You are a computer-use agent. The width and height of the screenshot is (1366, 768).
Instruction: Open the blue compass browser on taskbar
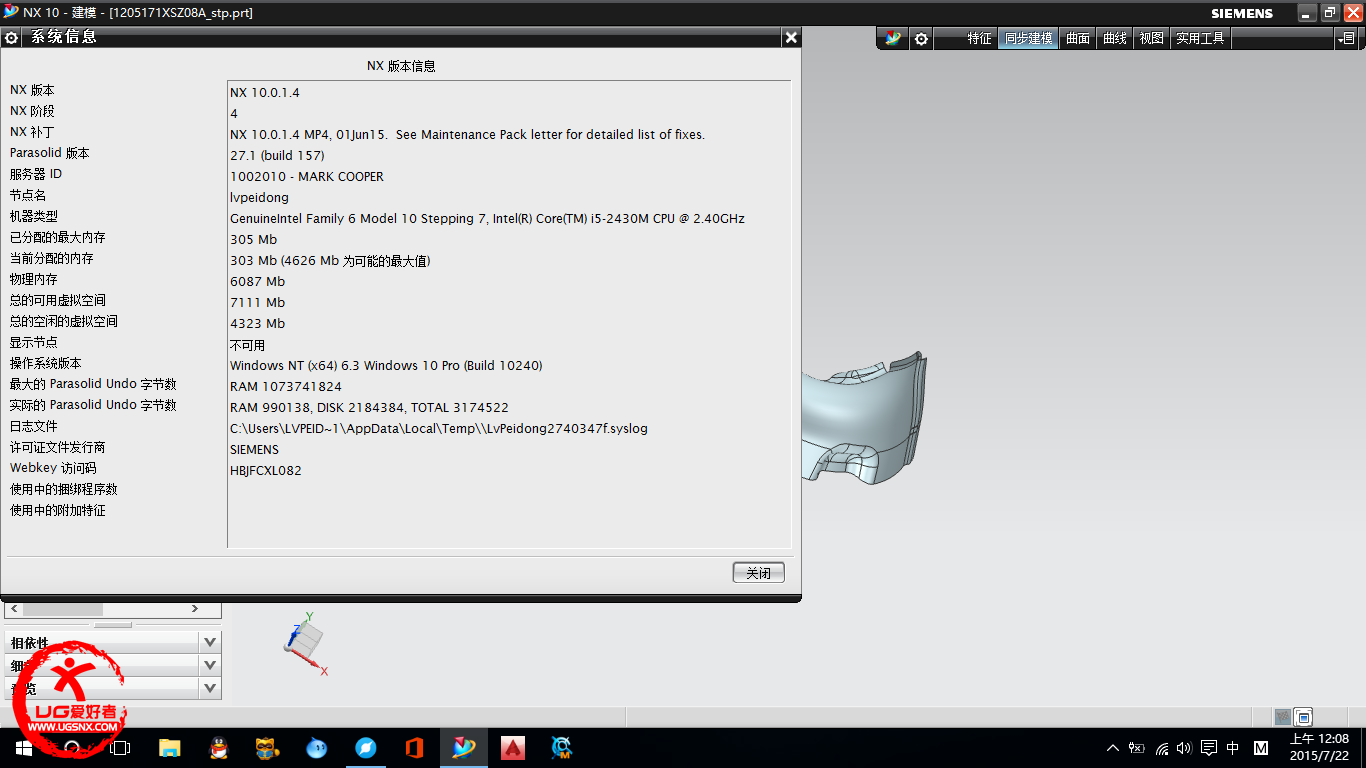point(366,748)
